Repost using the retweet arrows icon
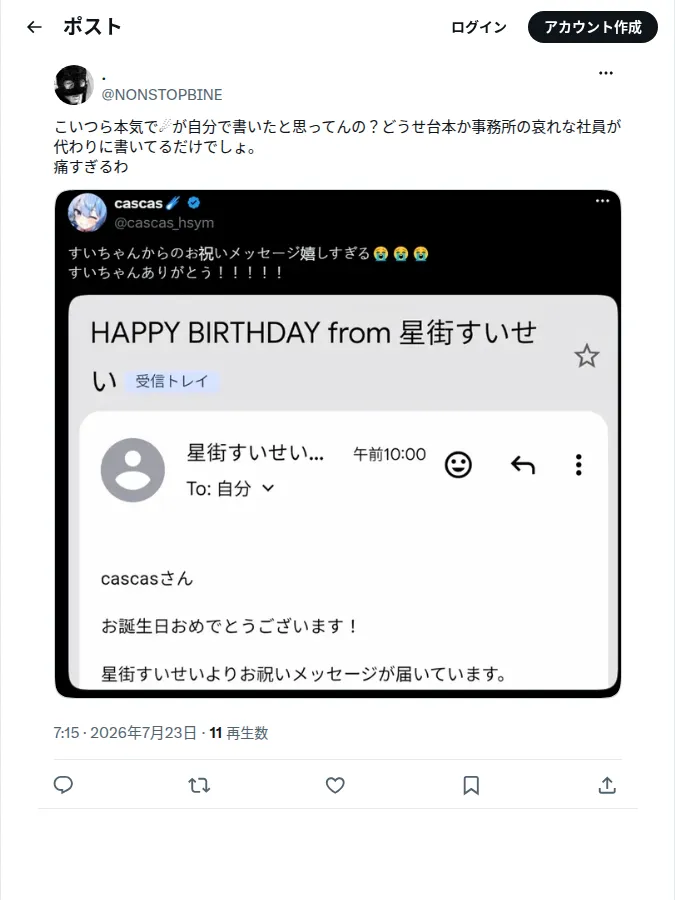 pyautogui.click(x=199, y=785)
